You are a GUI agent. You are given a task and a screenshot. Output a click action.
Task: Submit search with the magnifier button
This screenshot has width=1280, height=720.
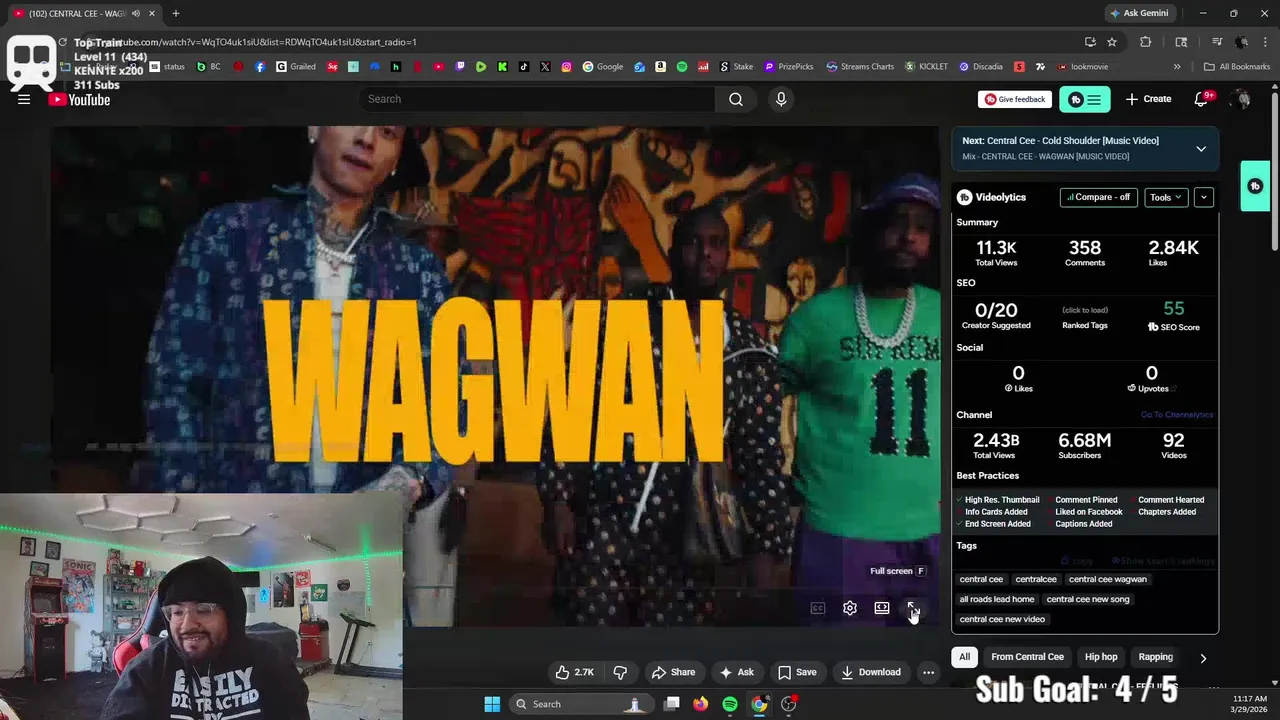coord(736,99)
